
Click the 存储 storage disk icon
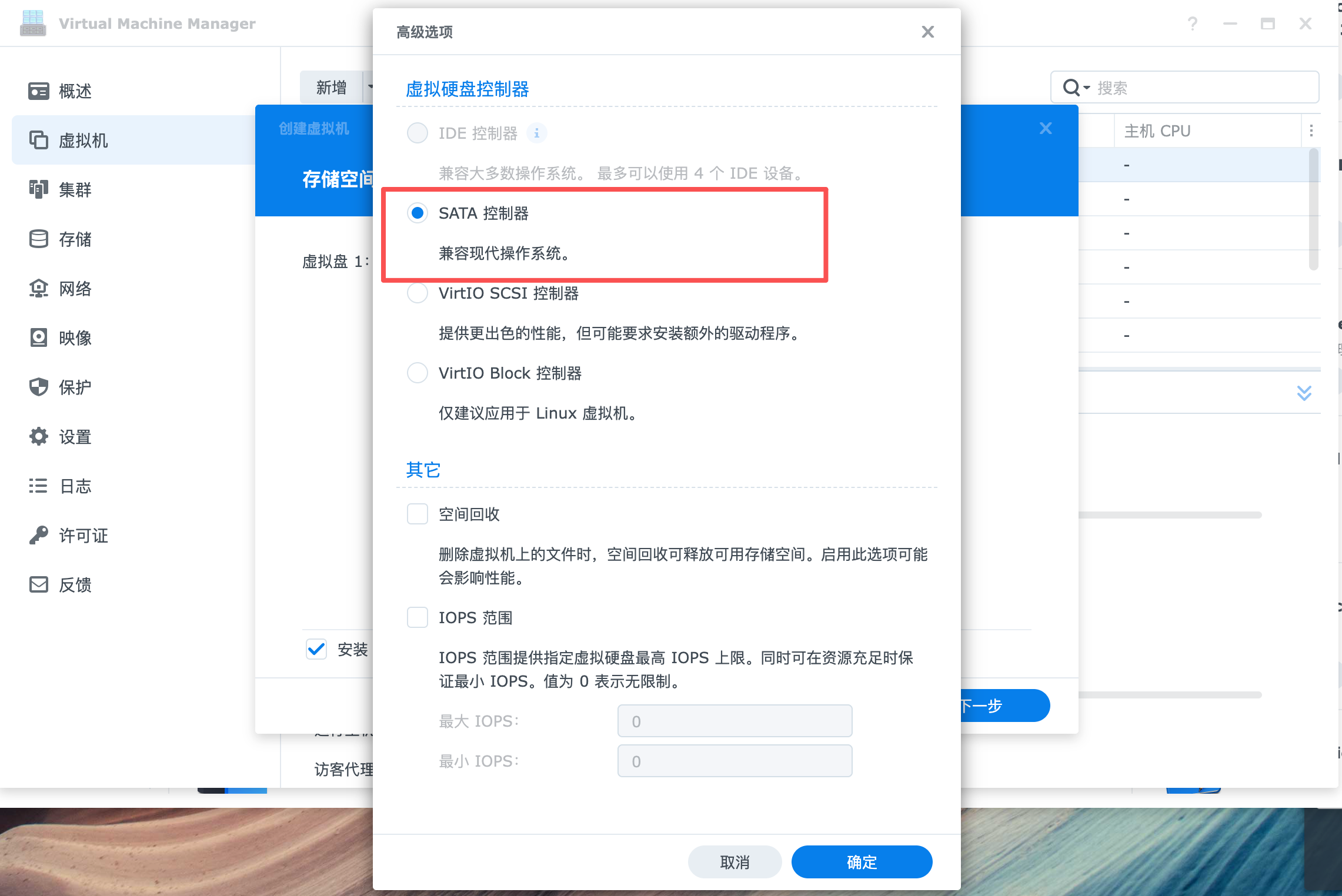click(x=39, y=239)
